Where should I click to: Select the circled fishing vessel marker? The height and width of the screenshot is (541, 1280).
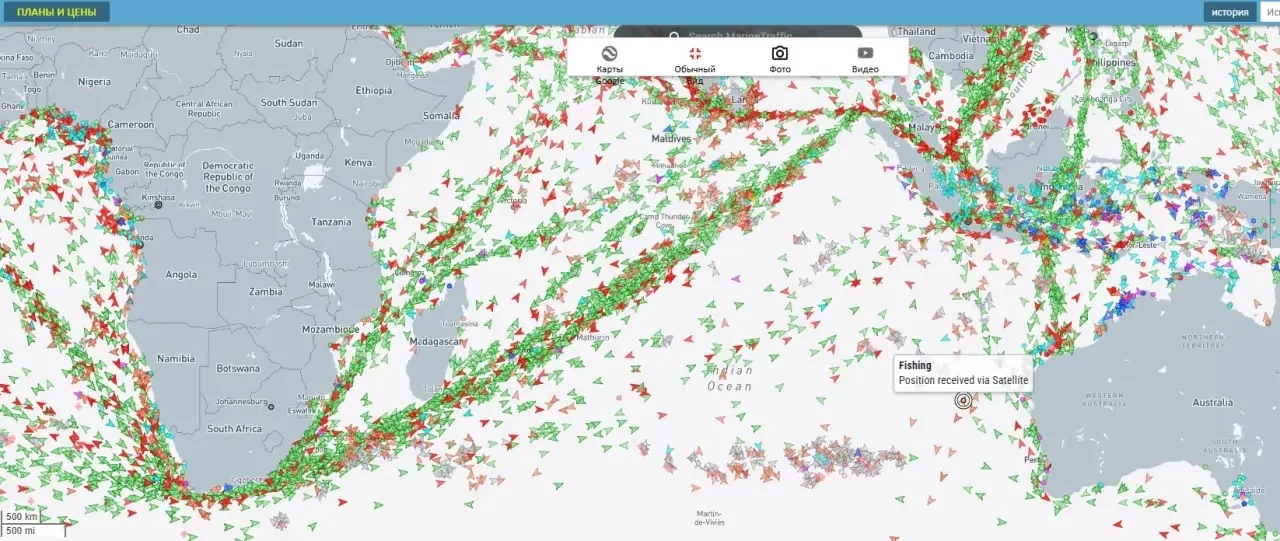click(x=963, y=400)
